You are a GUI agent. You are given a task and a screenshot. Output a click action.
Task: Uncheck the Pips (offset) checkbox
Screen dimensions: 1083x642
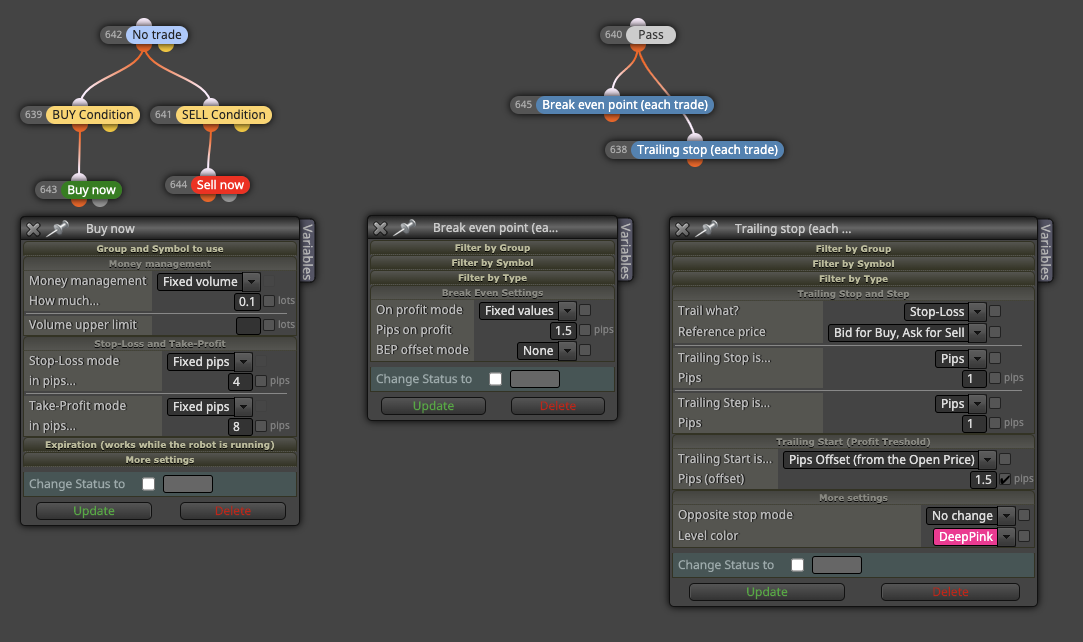[x=1006, y=479]
